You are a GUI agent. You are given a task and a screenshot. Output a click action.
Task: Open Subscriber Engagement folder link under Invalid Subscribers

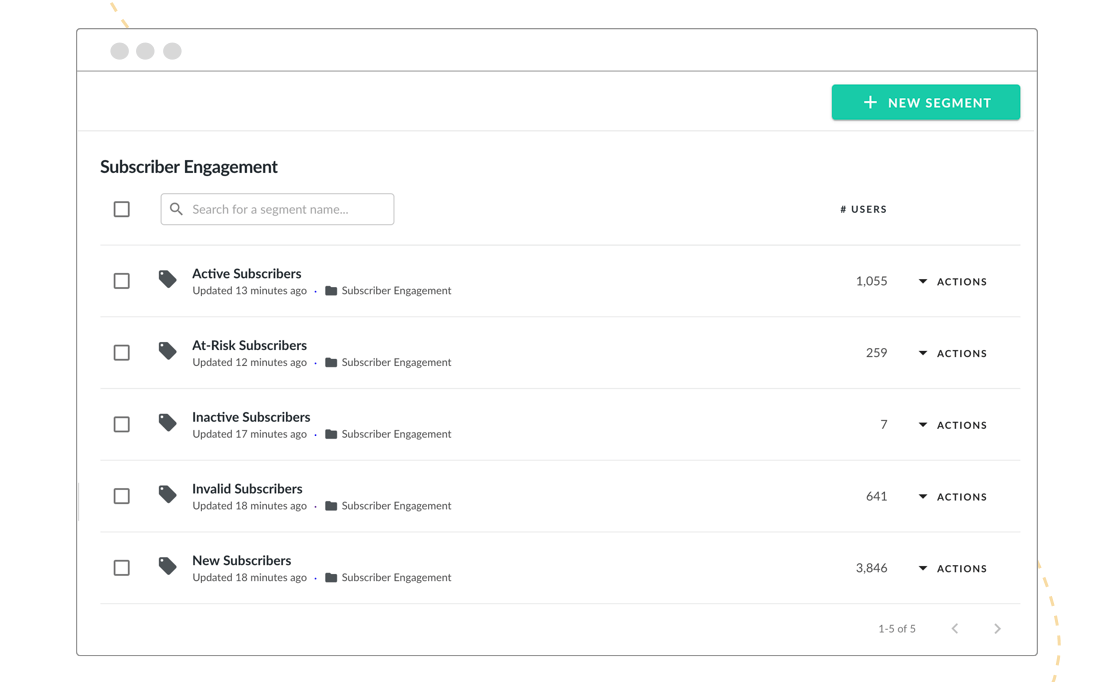click(396, 506)
